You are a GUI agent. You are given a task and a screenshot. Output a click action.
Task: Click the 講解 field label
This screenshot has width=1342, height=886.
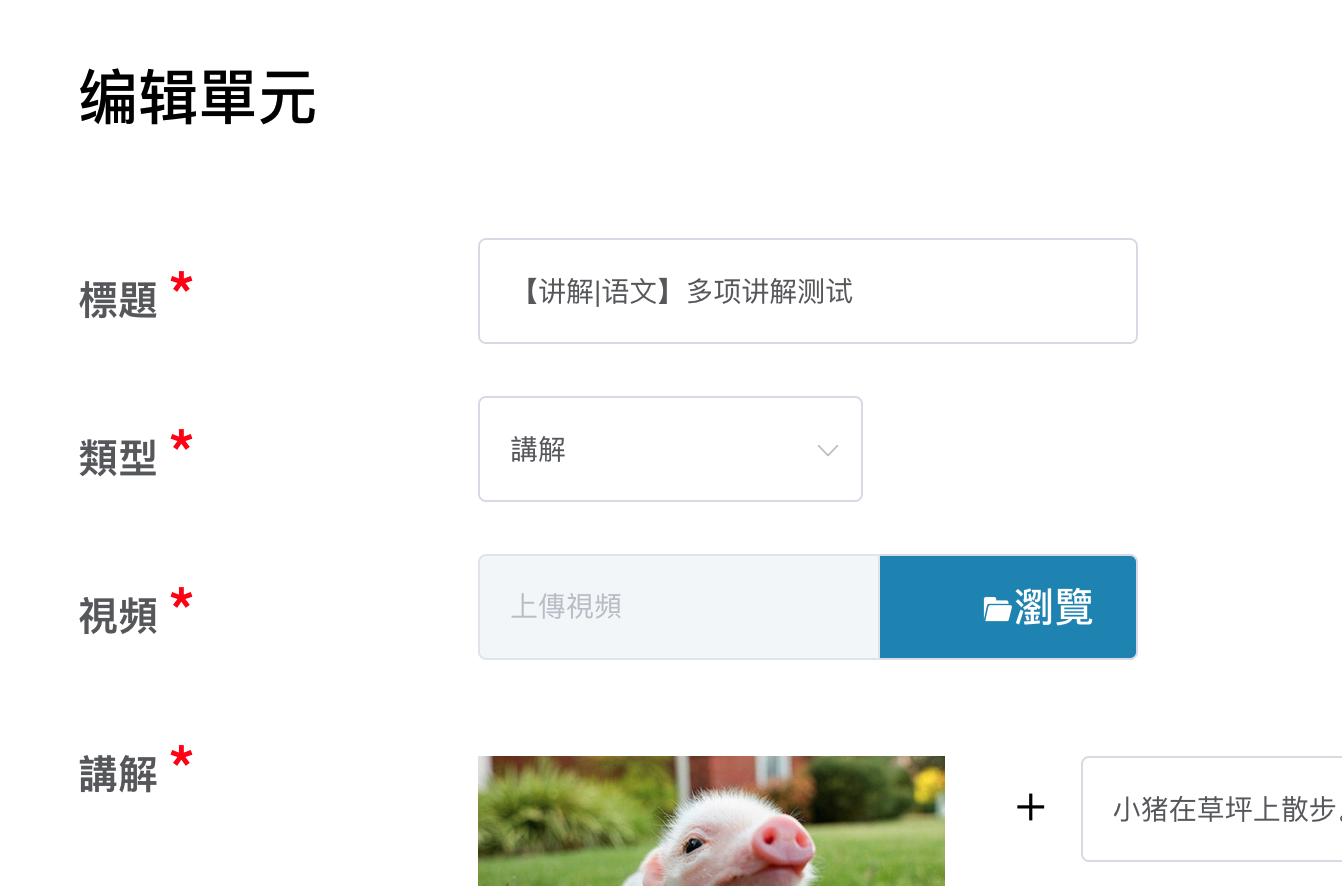click(118, 774)
